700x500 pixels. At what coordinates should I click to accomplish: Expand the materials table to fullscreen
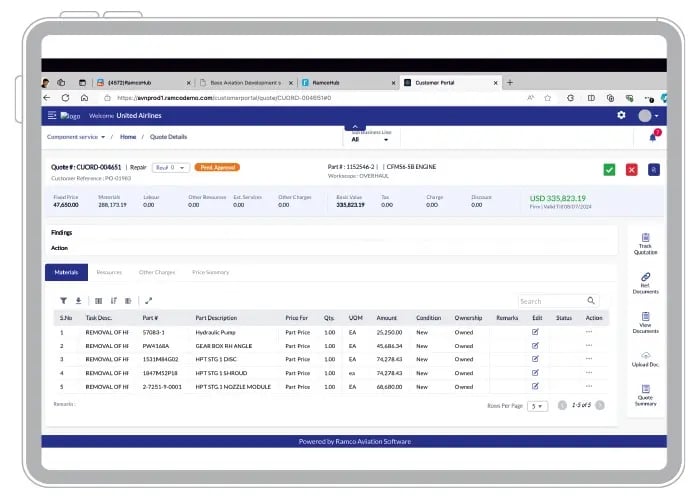[x=149, y=300]
